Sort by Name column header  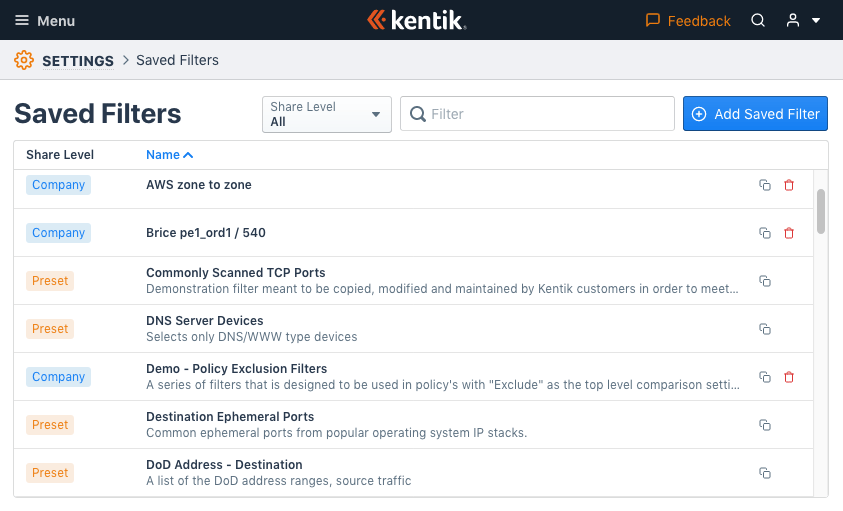pyautogui.click(x=169, y=155)
